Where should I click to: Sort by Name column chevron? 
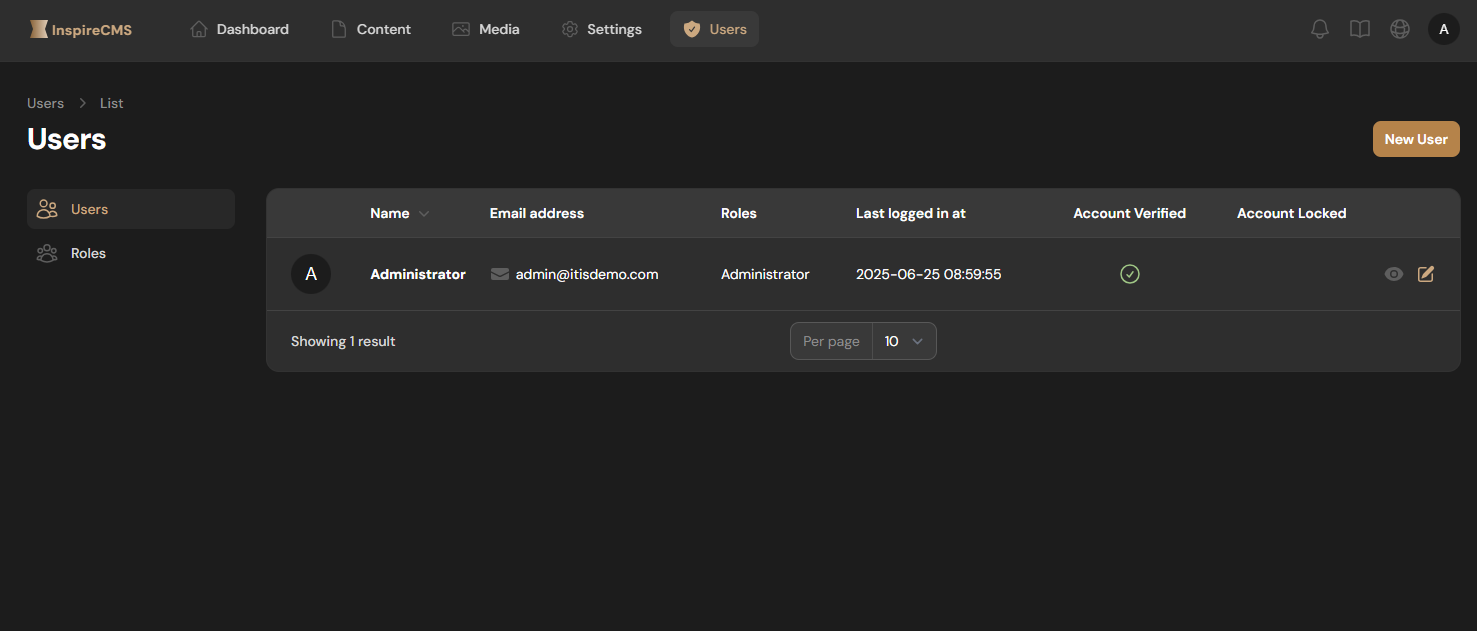[424, 214]
